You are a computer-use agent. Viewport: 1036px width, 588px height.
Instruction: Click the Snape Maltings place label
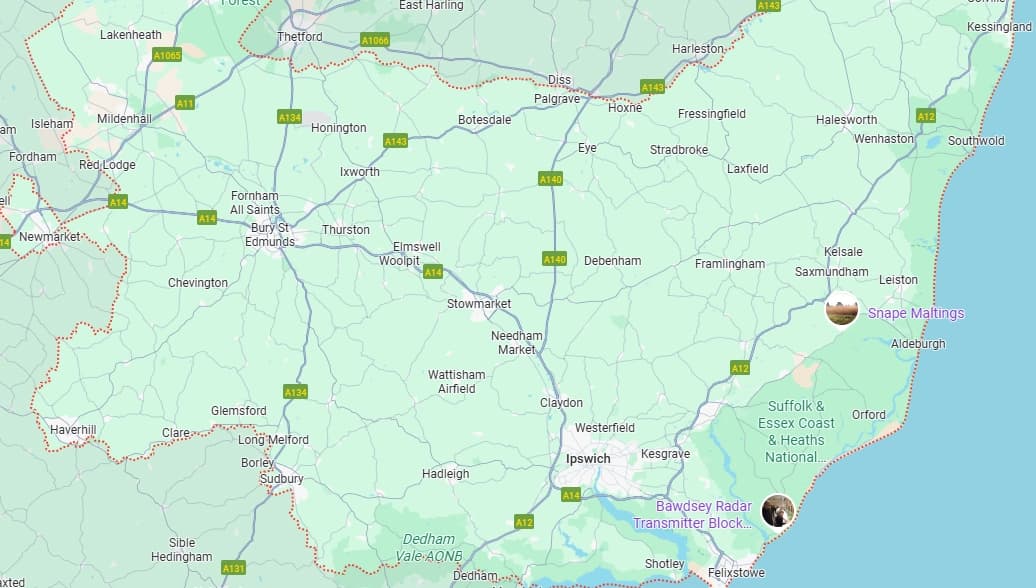[916, 313]
